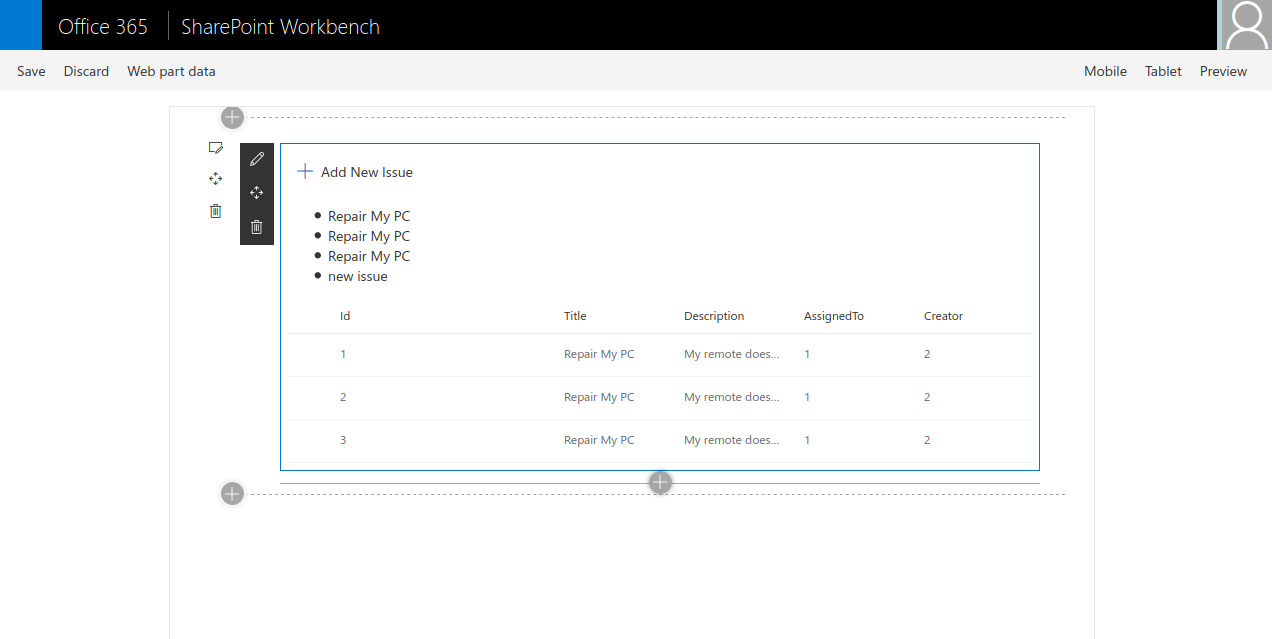This screenshot has height=639, width=1272.
Task: Click the Title cell in row Id 2
Action: [599, 397]
